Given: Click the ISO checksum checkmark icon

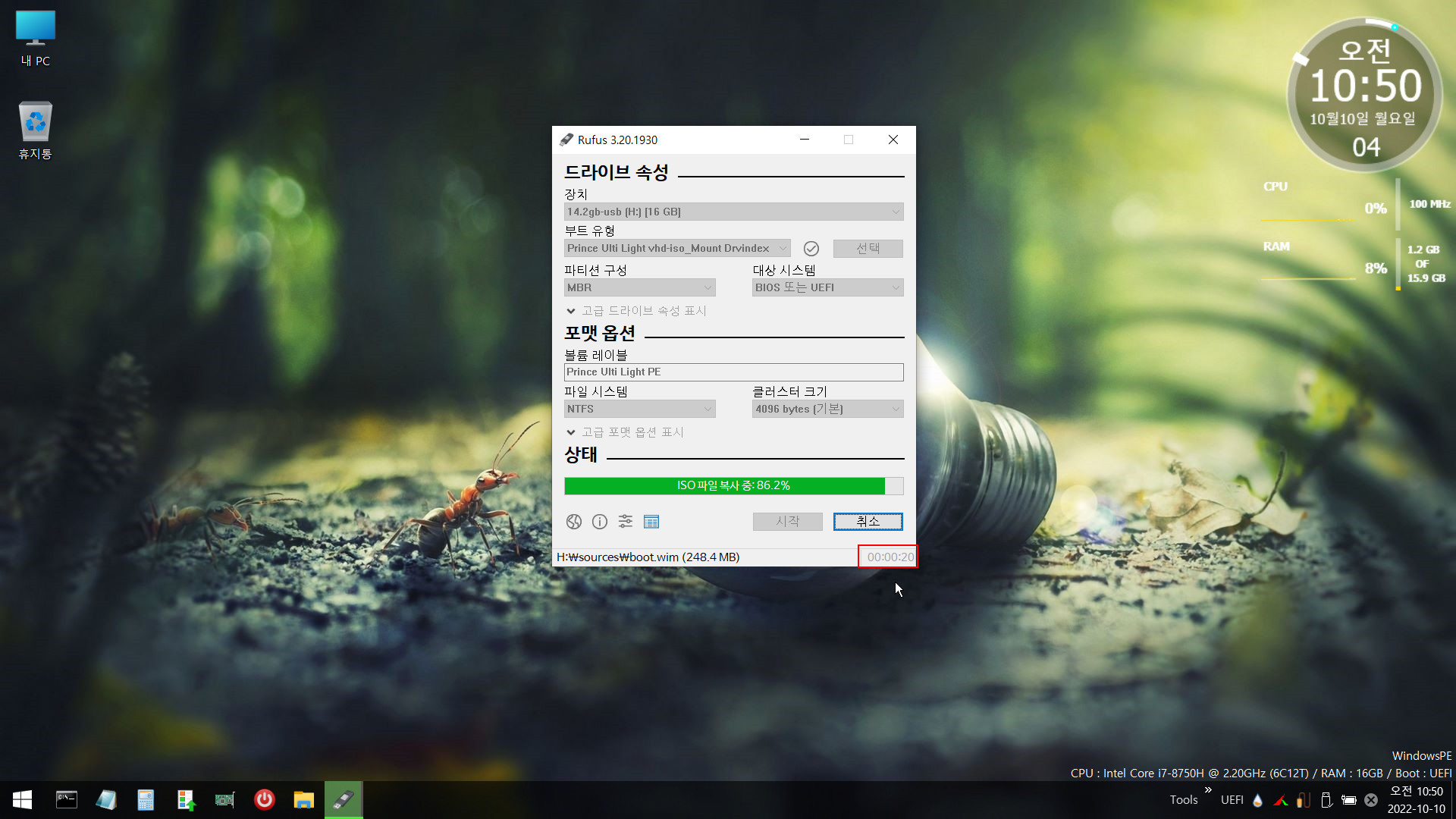Looking at the screenshot, I should pos(811,249).
